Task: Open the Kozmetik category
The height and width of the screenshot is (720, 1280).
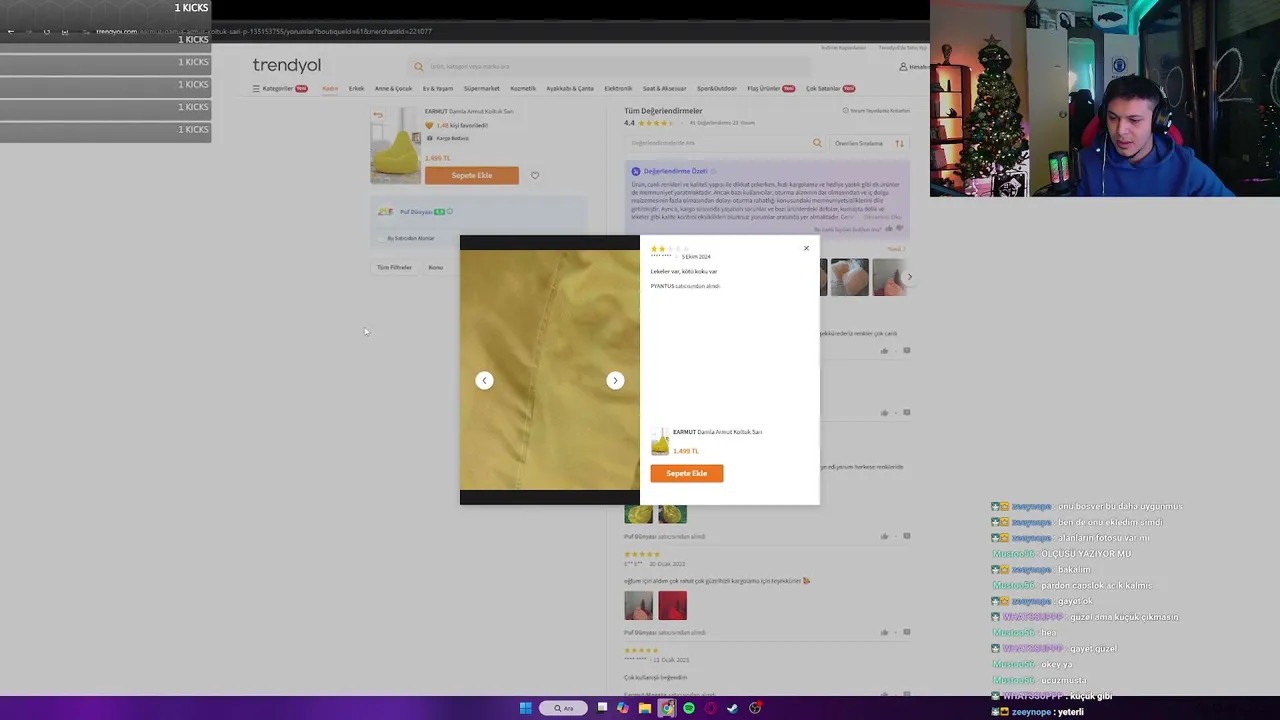Action: click(x=523, y=88)
